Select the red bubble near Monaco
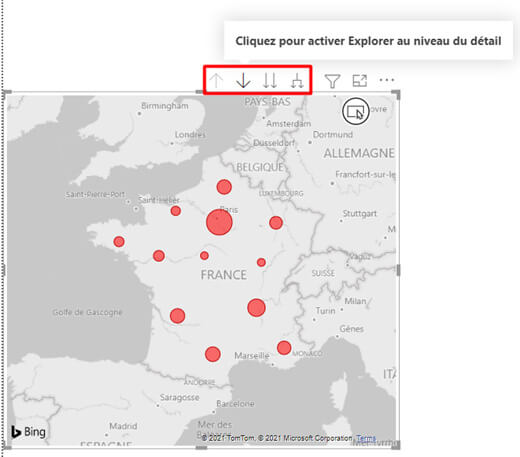 pyautogui.click(x=284, y=348)
